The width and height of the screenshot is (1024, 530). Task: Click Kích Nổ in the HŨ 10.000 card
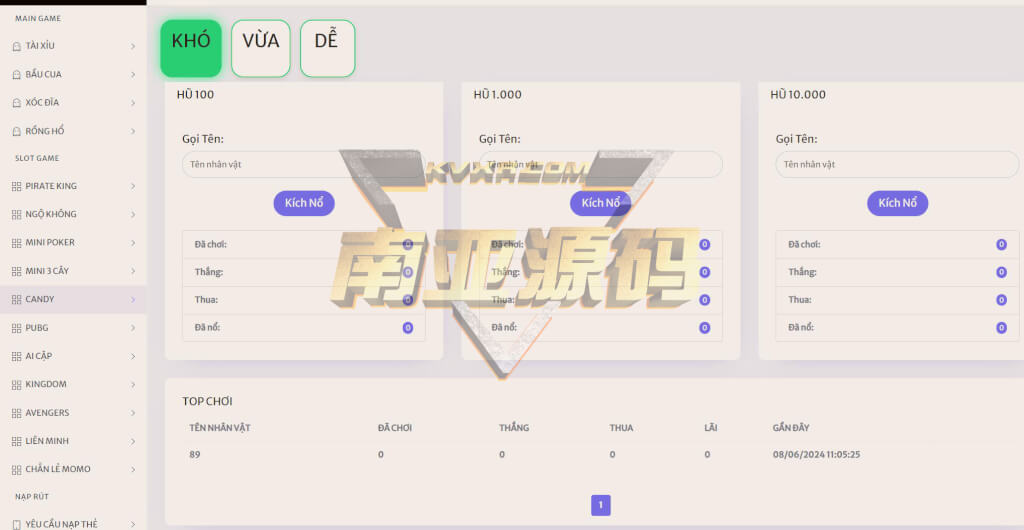pyautogui.click(x=897, y=203)
